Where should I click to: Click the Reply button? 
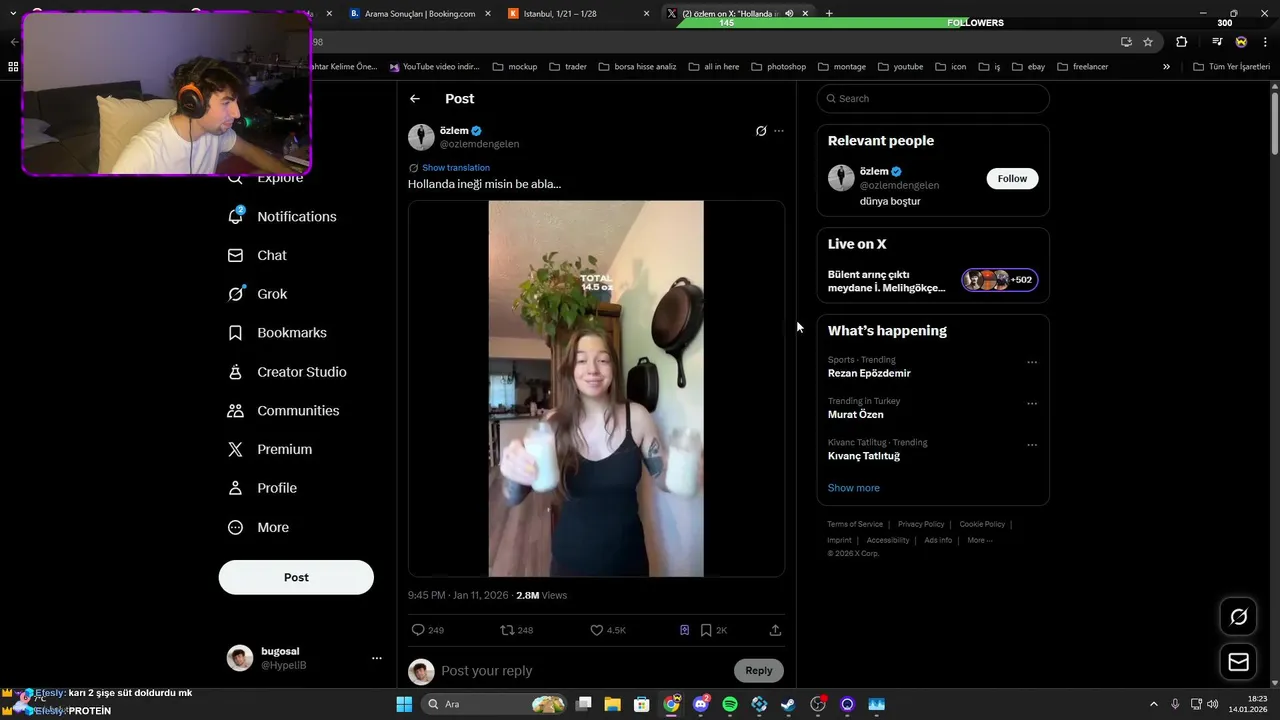[759, 671]
